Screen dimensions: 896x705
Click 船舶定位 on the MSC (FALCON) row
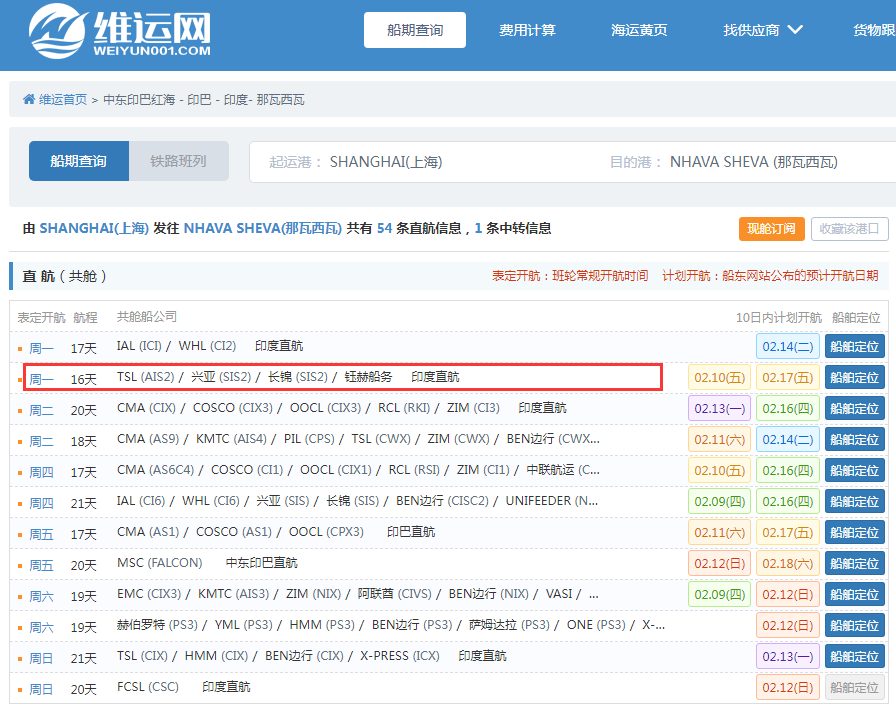pos(854,563)
